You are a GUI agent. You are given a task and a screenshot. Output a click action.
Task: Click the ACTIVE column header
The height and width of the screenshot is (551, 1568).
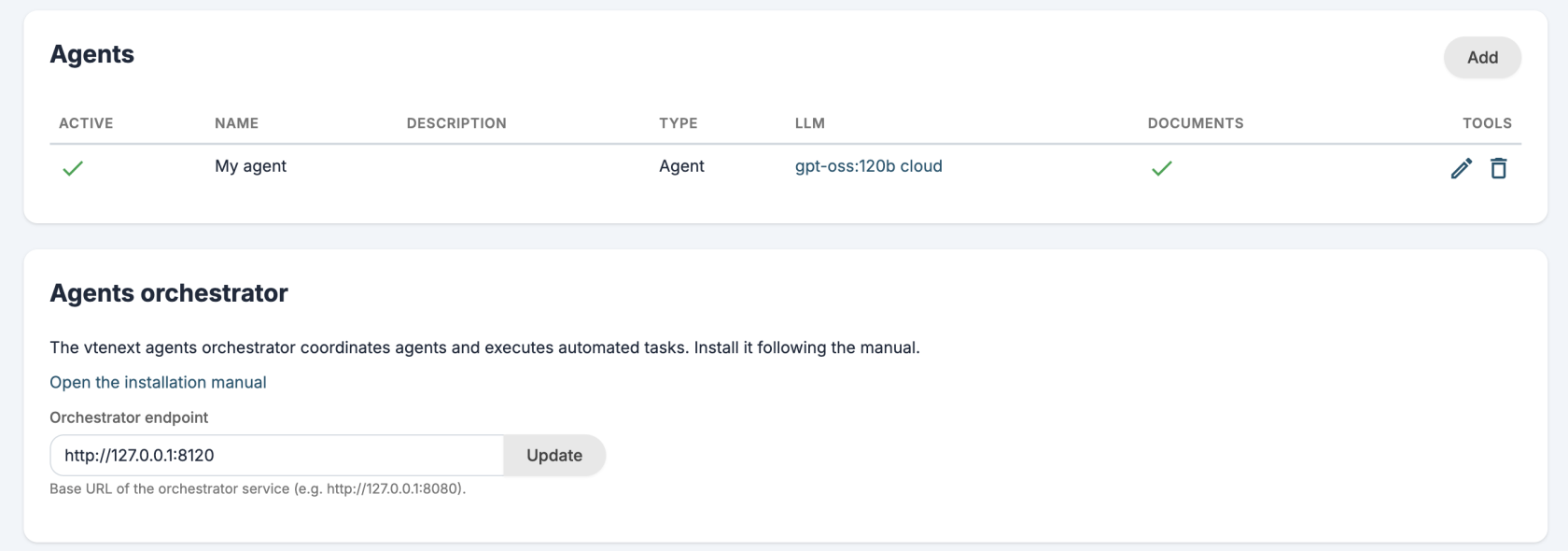coord(86,123)
